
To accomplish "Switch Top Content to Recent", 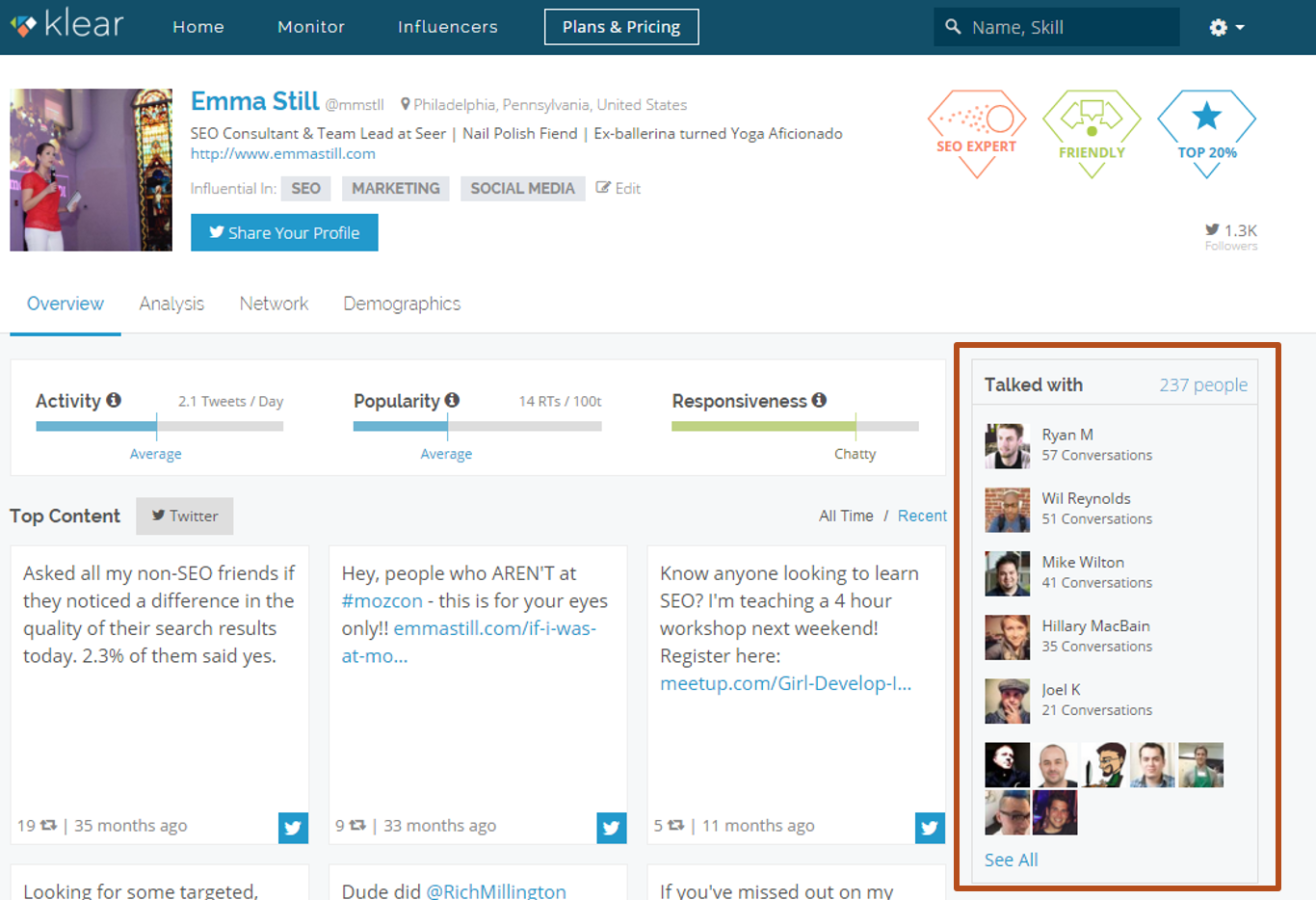I will coord(921,516).
